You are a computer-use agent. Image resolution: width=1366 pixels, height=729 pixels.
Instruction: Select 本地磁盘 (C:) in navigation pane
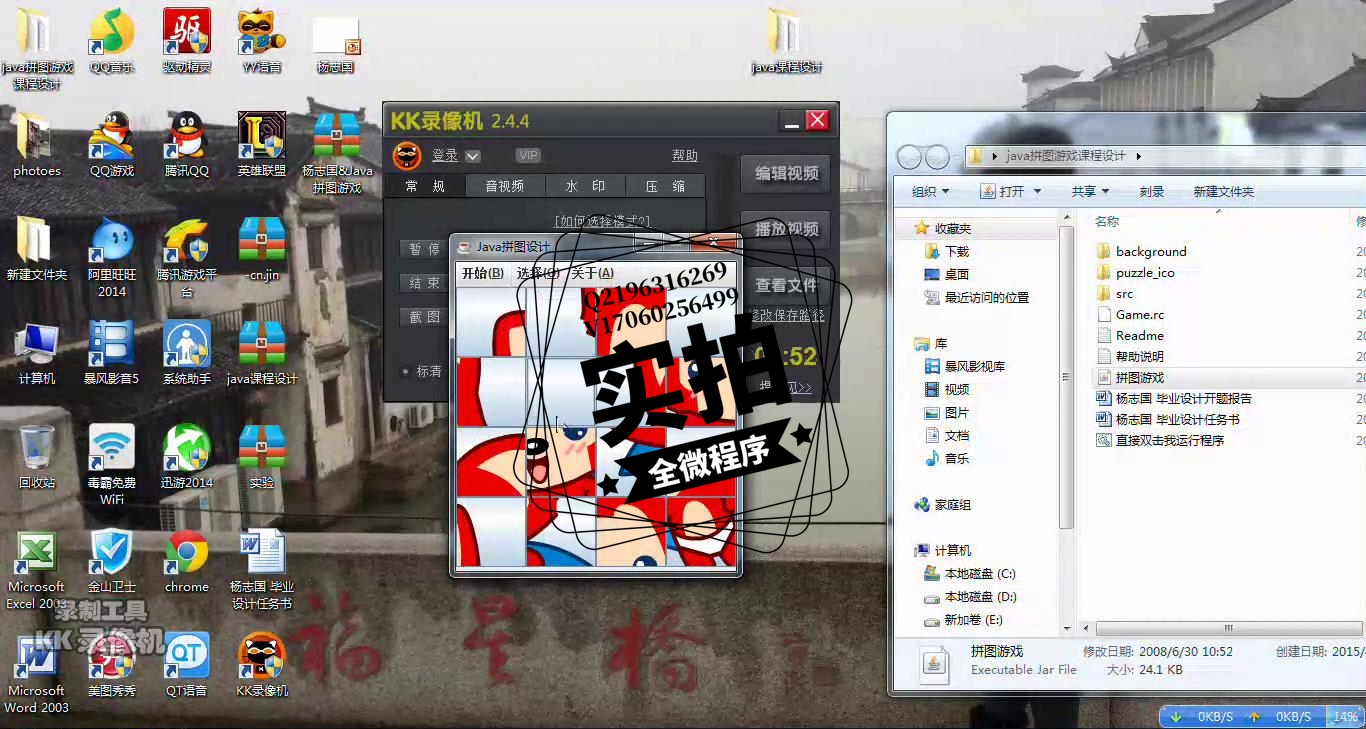[969, 574]
